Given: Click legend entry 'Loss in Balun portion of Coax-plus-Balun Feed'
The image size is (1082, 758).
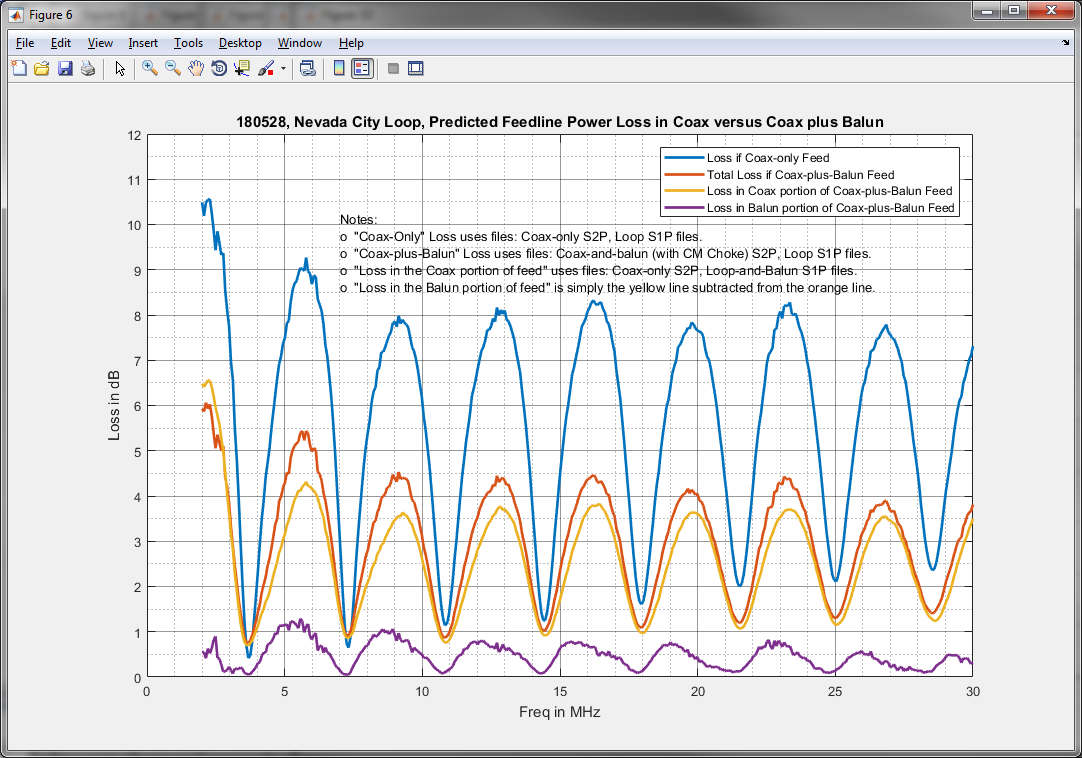Looking at the screenshot, I should [x=831, y=208].
